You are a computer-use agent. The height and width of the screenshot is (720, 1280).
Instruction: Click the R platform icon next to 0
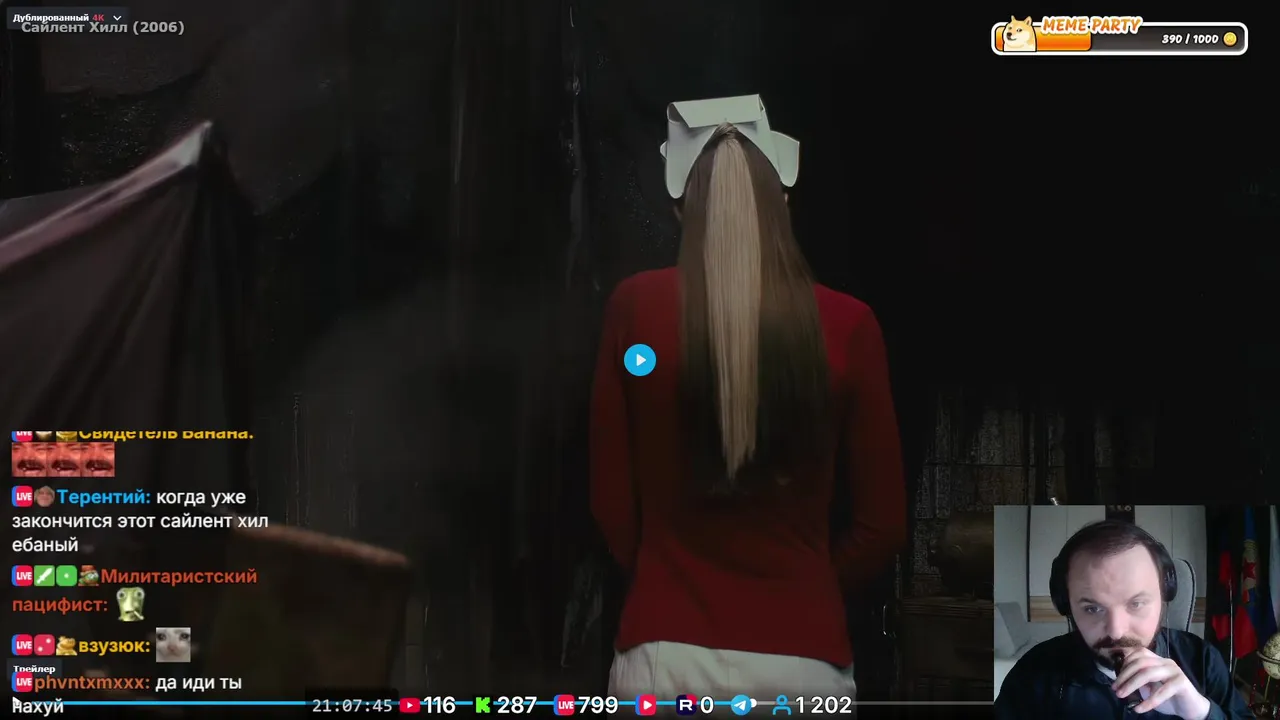click(686, 705)
